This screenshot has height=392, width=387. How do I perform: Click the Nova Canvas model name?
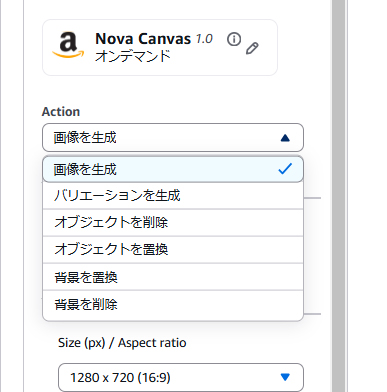tap(143, 39)
